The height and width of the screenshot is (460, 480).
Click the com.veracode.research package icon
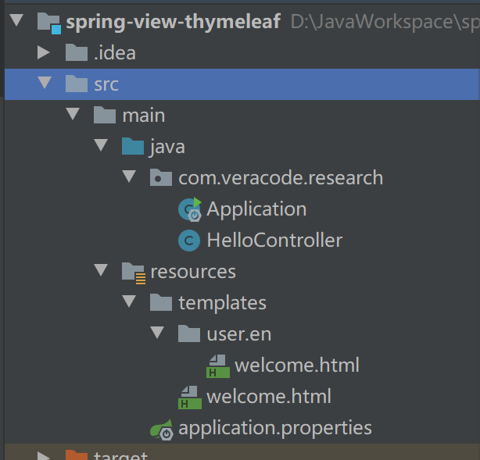click(161, 177)
